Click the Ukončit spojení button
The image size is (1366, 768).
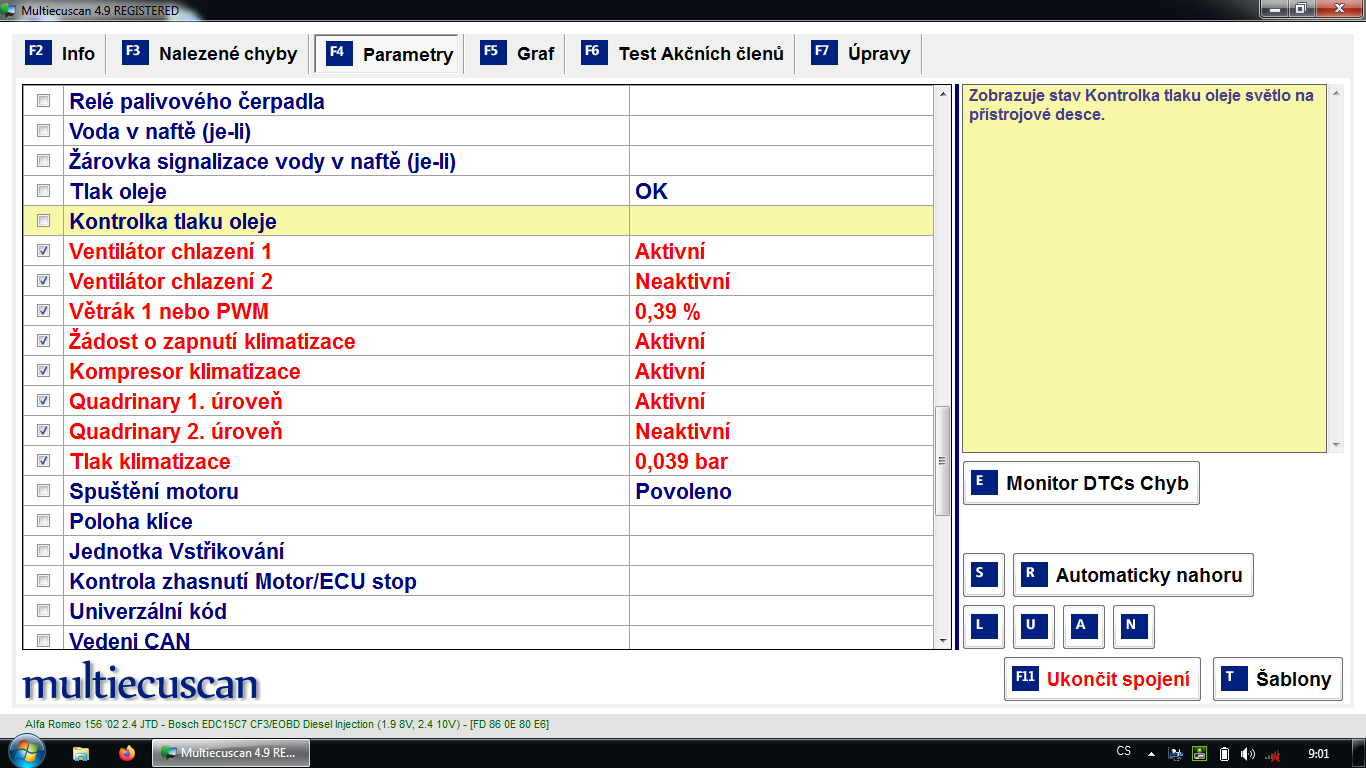pyautogui.click(x=1101, y=679)
